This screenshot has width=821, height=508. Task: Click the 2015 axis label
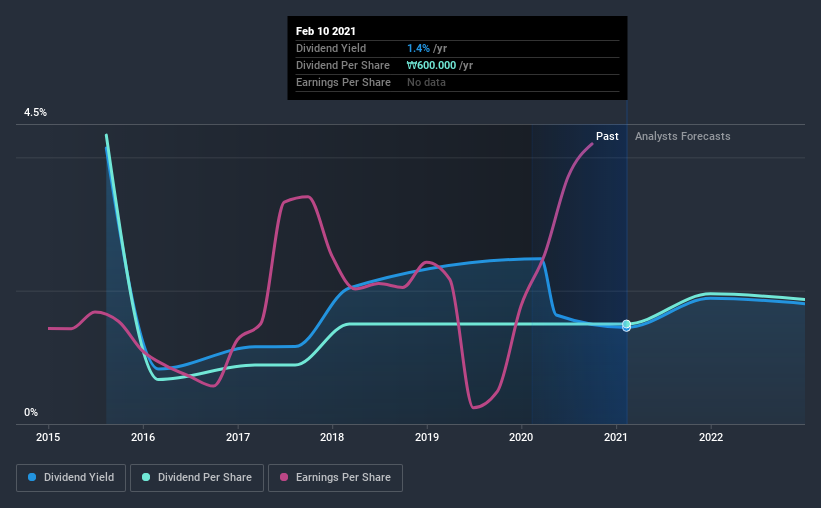tap(48, 437)
